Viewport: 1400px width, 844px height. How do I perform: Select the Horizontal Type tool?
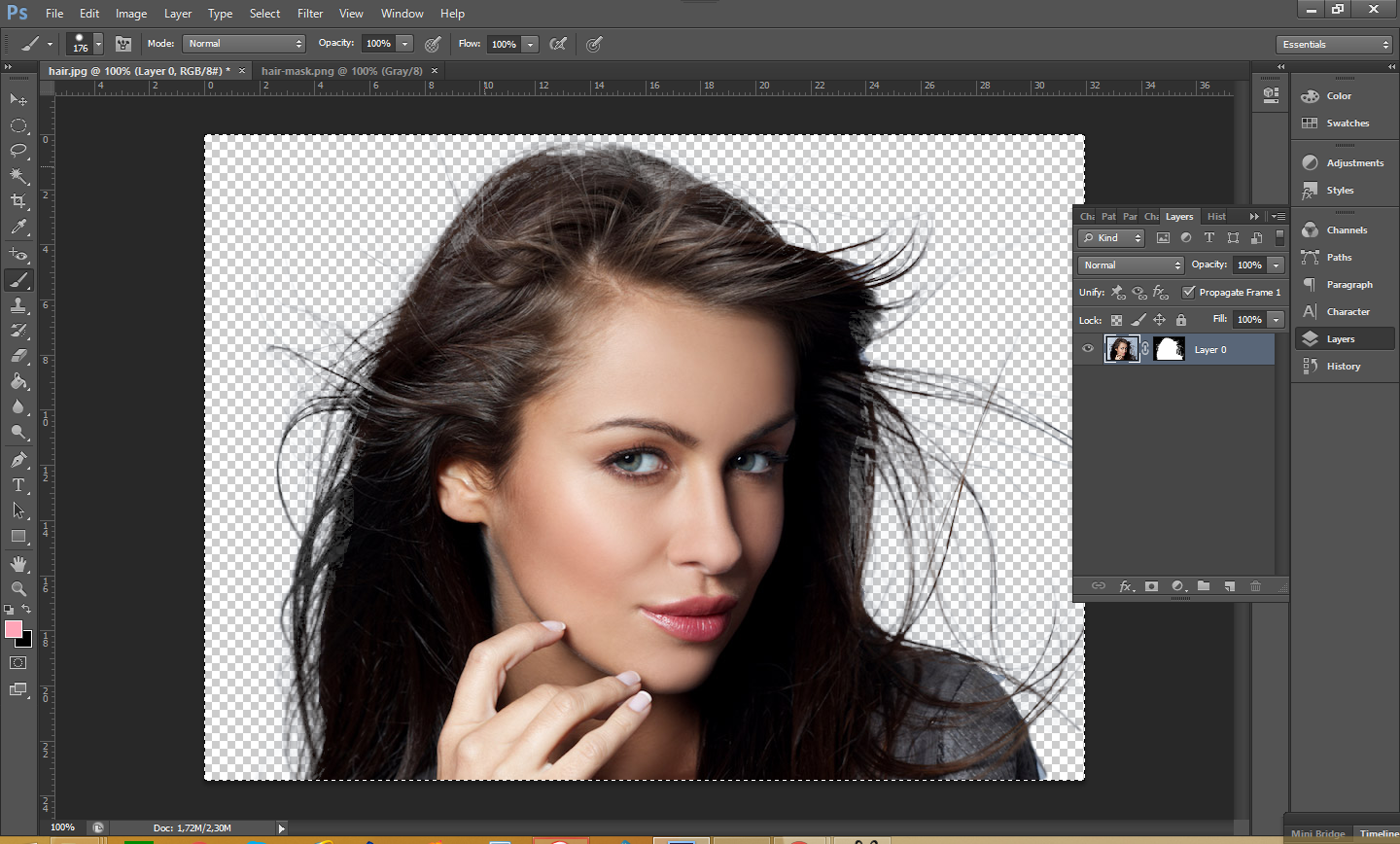pos(18,485)
